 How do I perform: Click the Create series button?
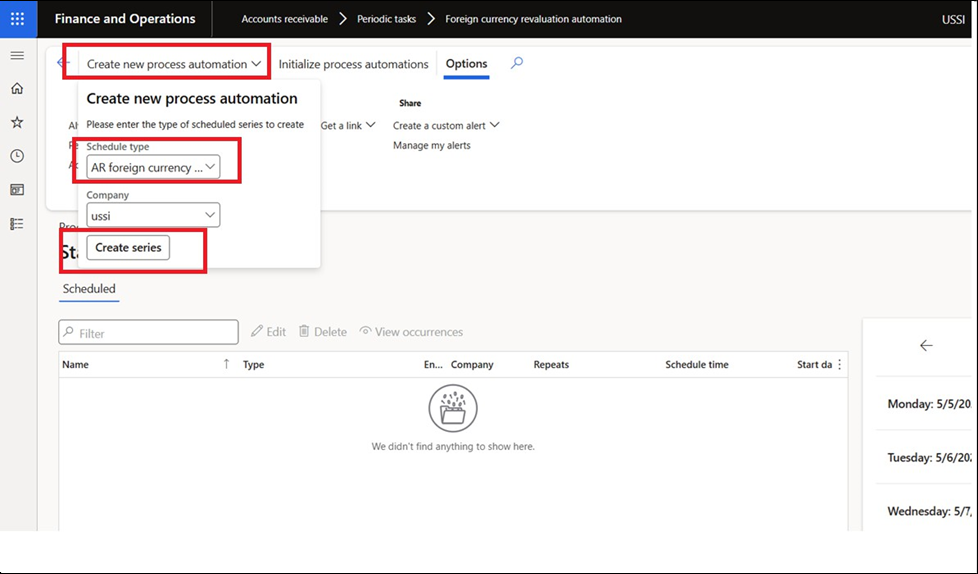pos(128,248)
